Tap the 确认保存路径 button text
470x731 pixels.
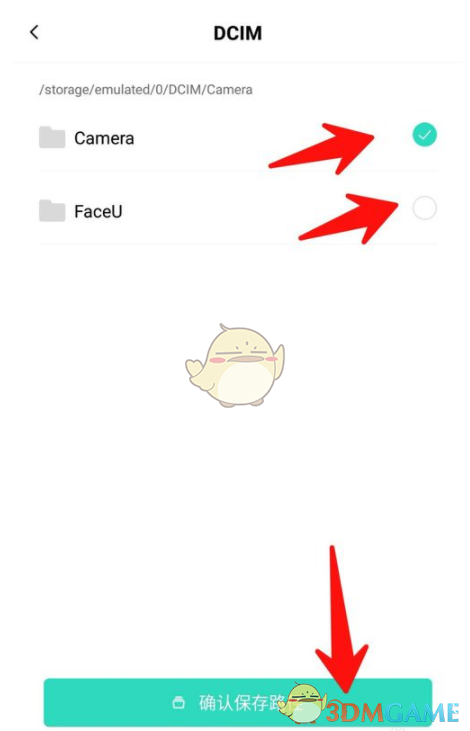[x=251, y=702]
